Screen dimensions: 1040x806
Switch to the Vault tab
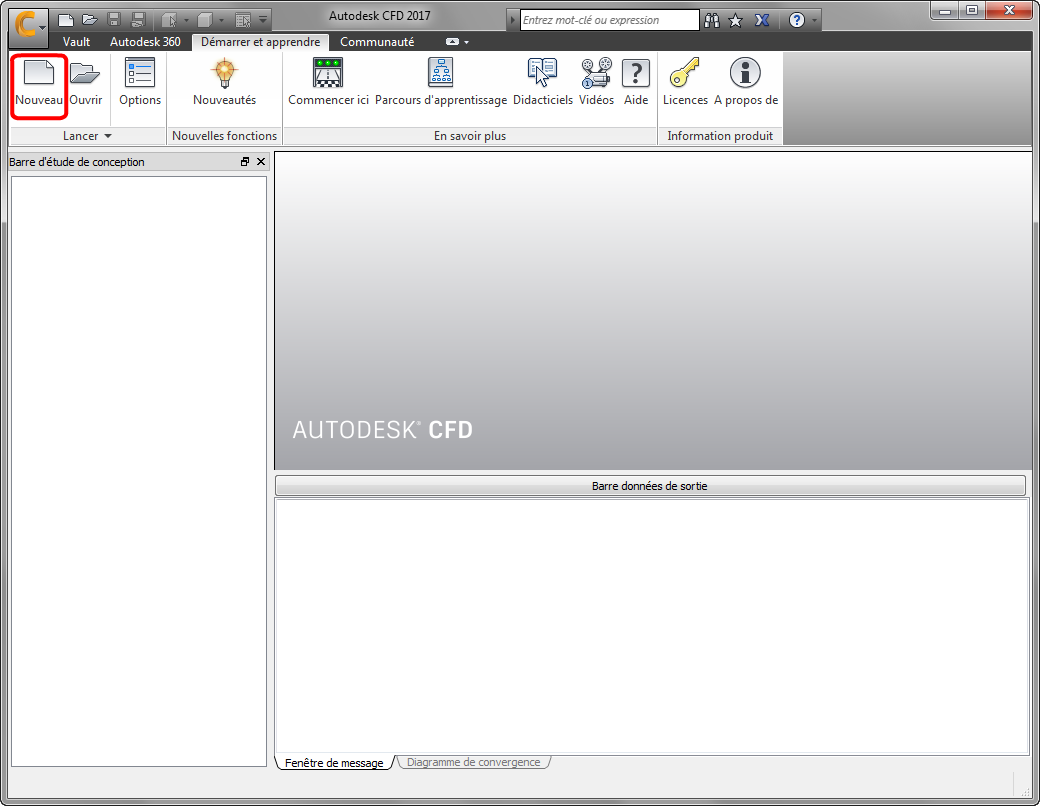click(76, 42)
